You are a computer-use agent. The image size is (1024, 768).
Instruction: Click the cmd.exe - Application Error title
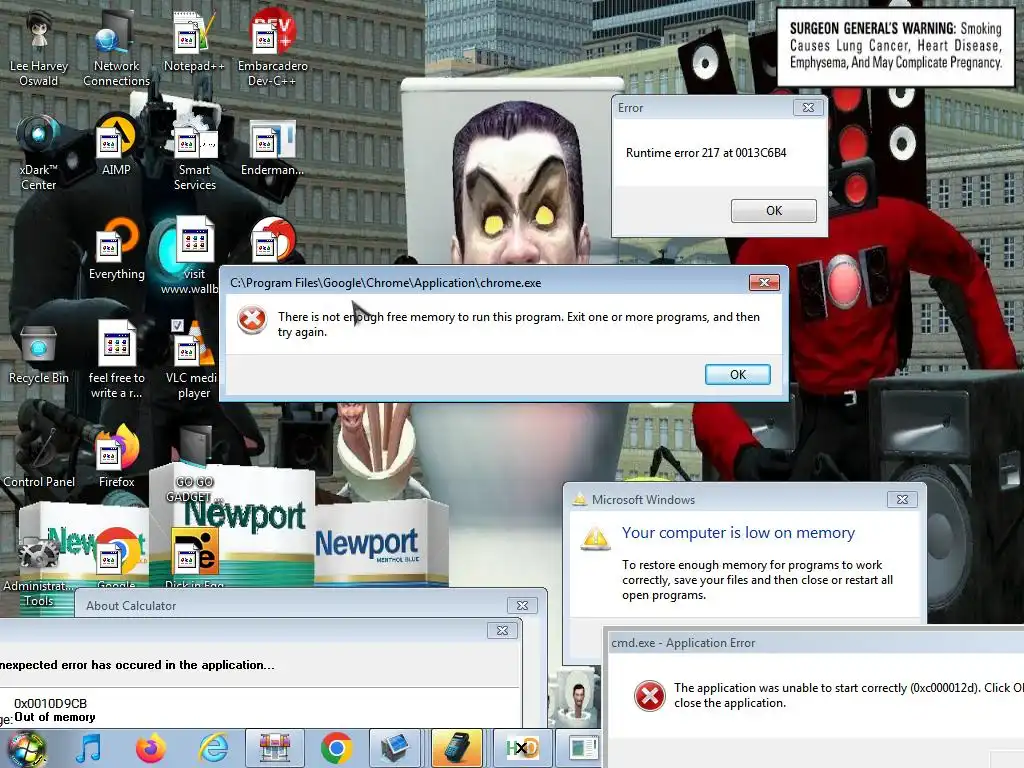coord(683,643)
